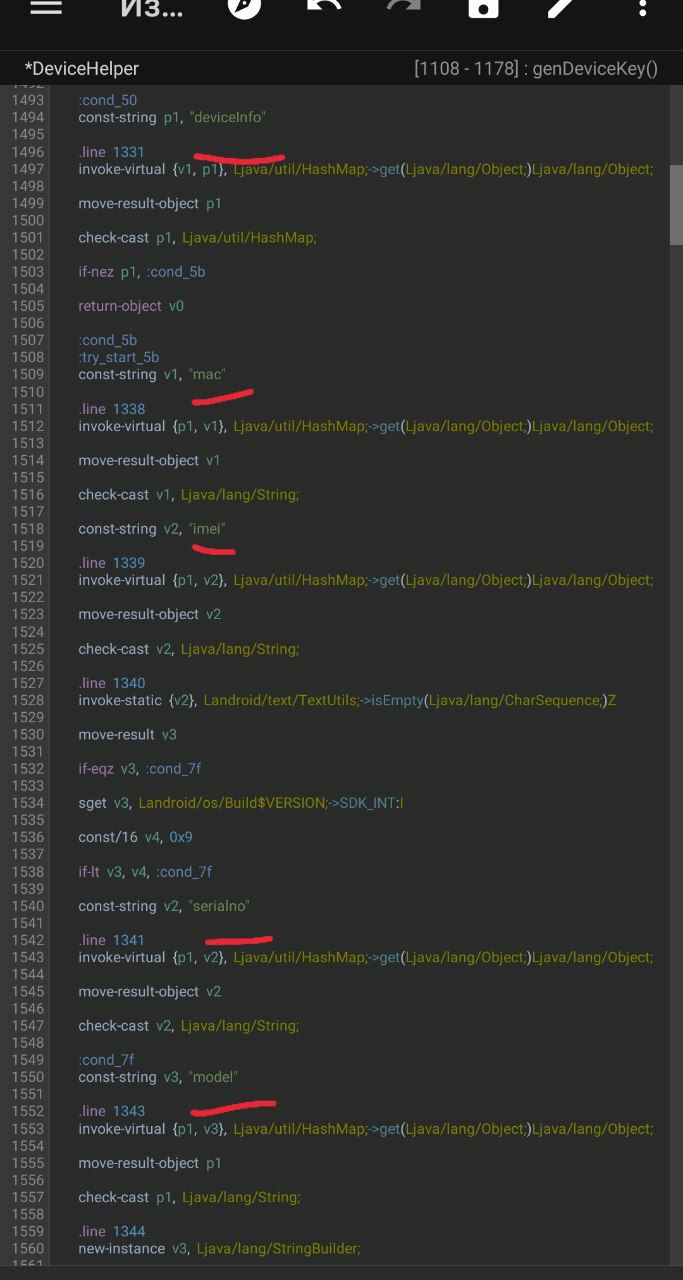Redo the reverted edit
The image size is (683, 1280).
tap(403, 8)
